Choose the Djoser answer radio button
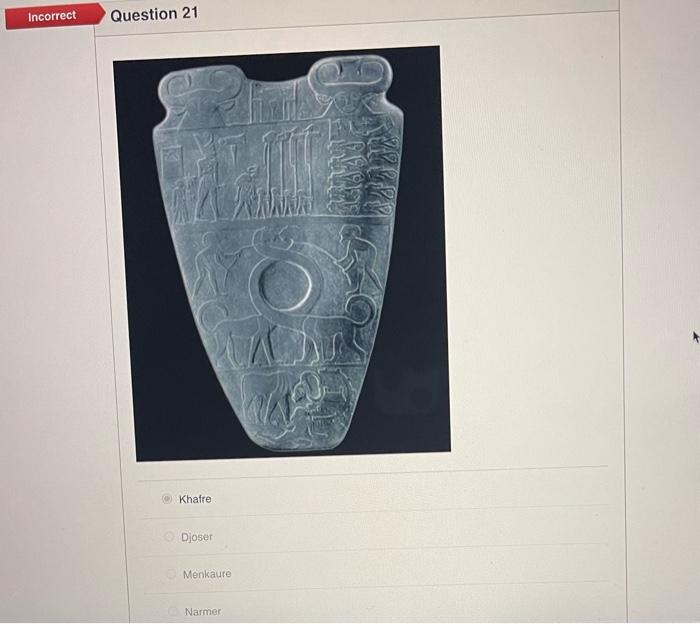700x624 pixels. [169, 536]
